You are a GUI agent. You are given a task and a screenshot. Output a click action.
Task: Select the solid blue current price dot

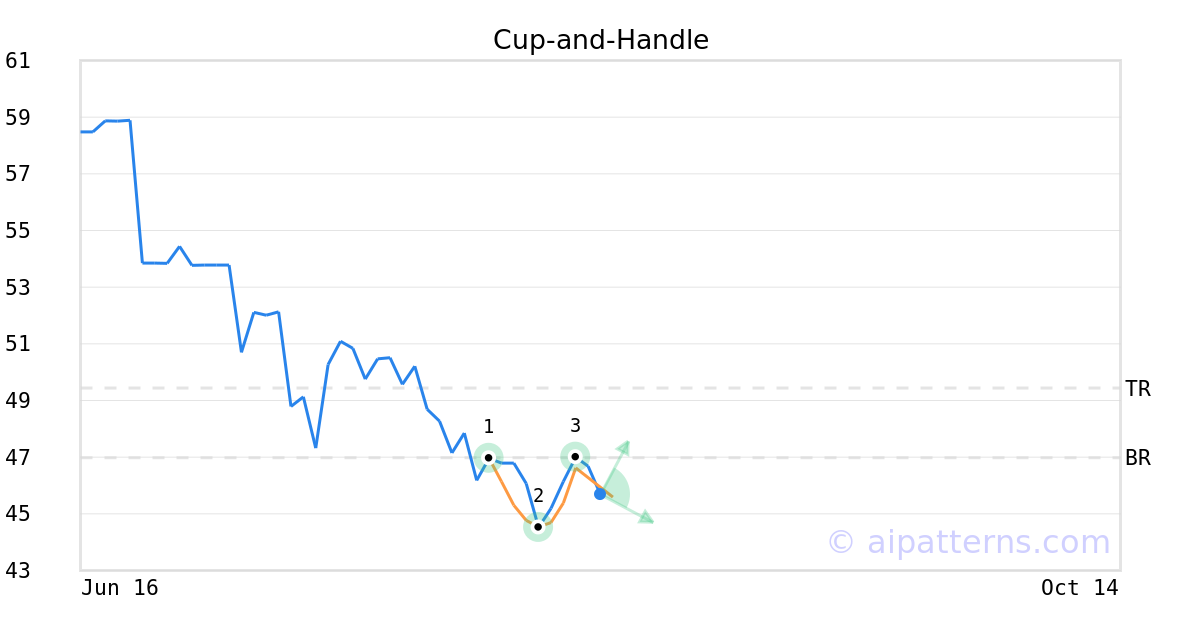pos(600,493)
